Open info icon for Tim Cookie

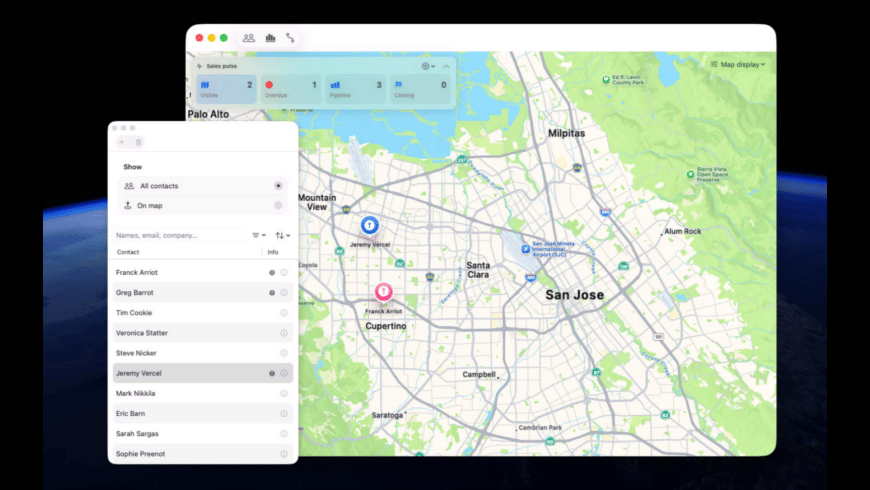(x=284, y=313)
